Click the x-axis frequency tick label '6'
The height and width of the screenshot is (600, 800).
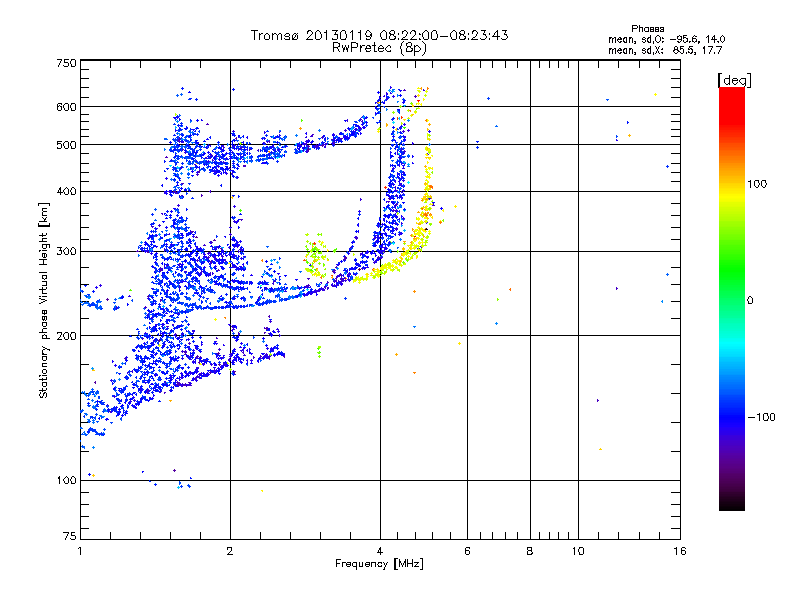tap(467, 552)
